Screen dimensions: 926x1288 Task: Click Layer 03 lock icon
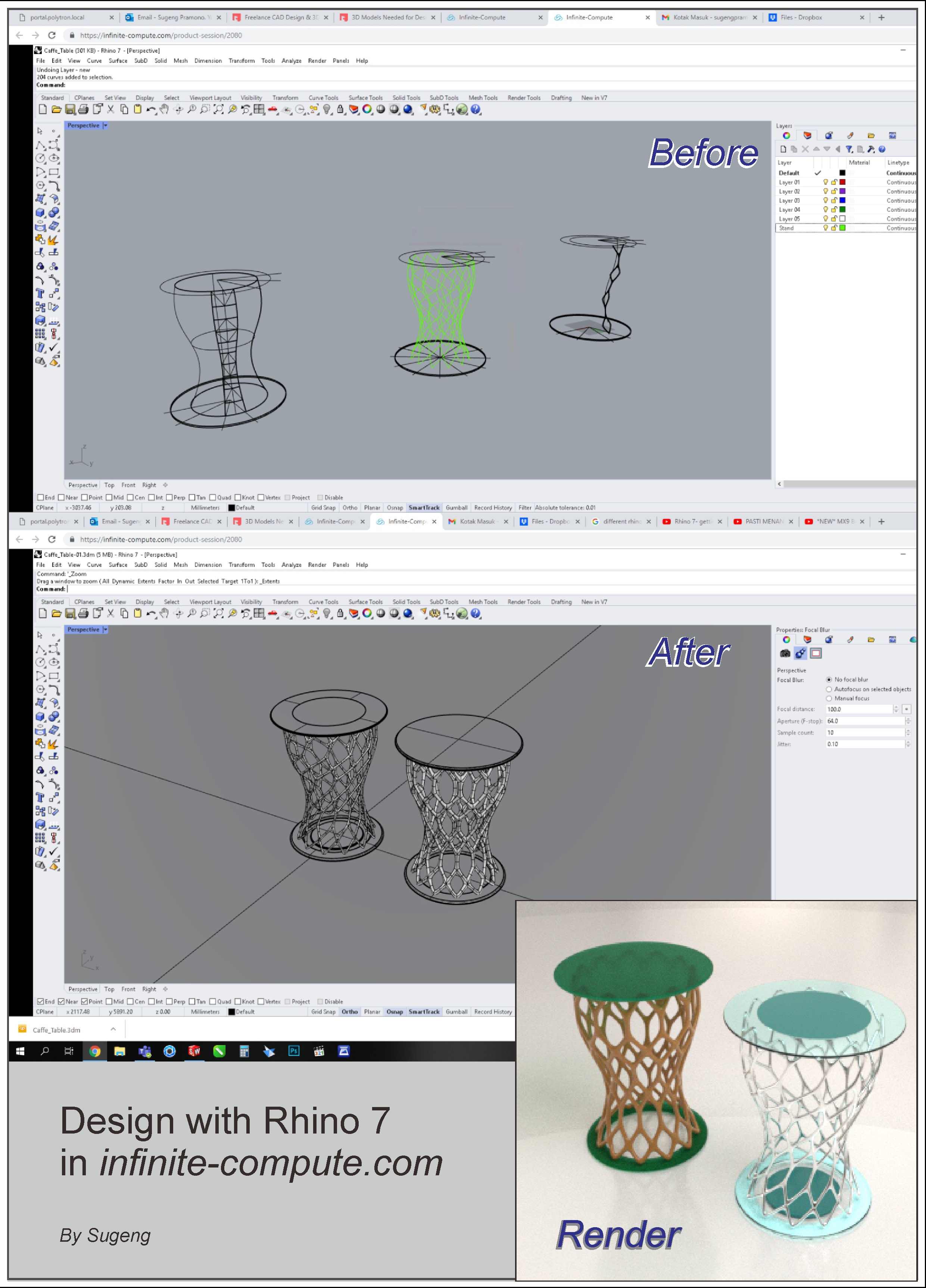pos(834,200)
